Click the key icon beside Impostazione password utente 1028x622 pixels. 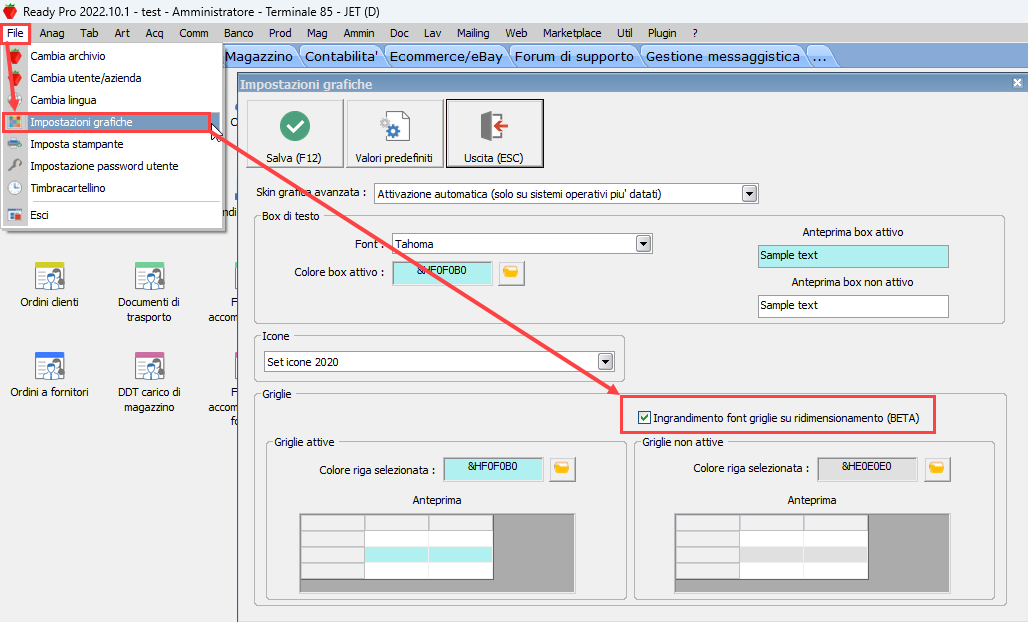pyautogui.click(x=15, y=166)
